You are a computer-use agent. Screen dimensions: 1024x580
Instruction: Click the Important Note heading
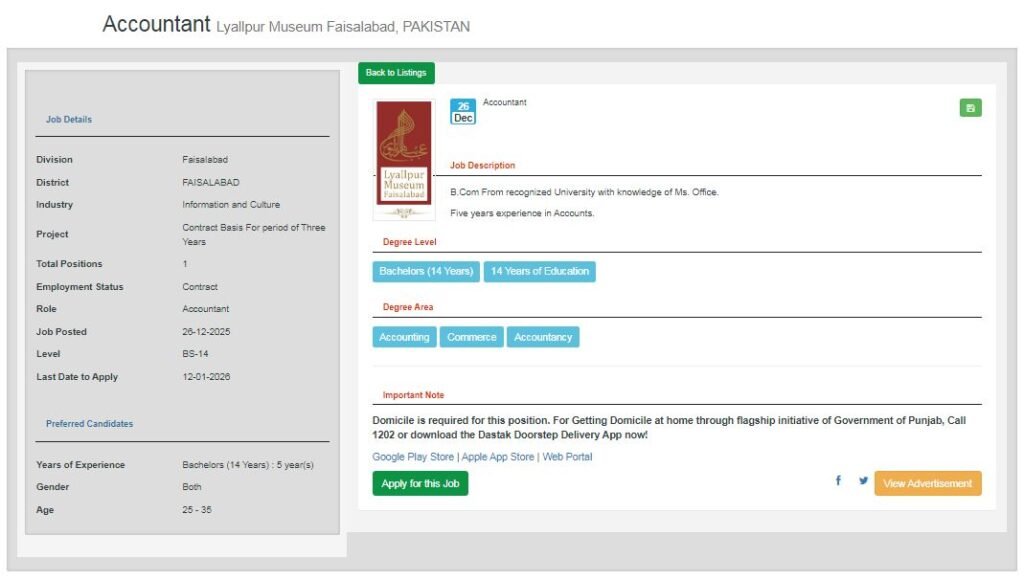413,396
